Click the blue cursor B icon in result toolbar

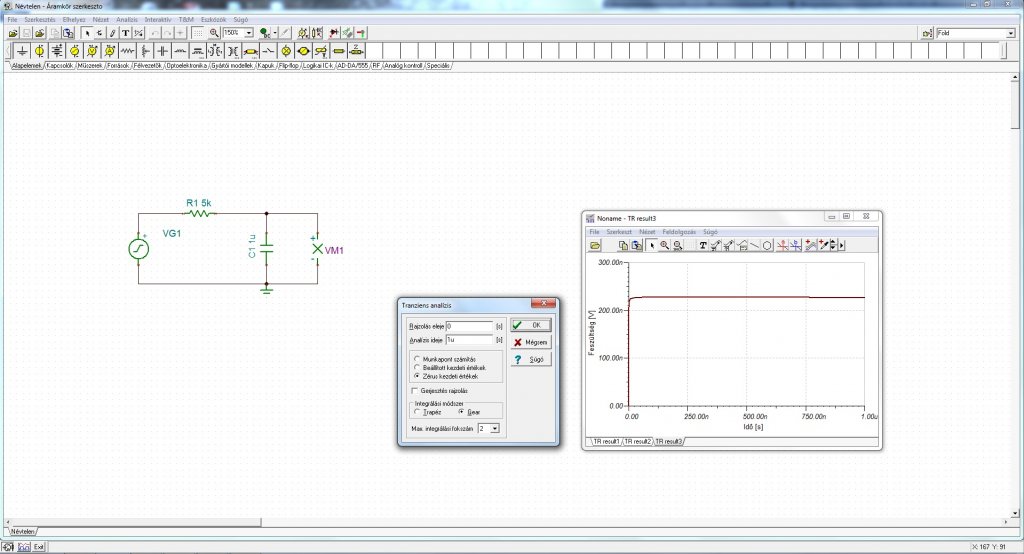point(795,245)
